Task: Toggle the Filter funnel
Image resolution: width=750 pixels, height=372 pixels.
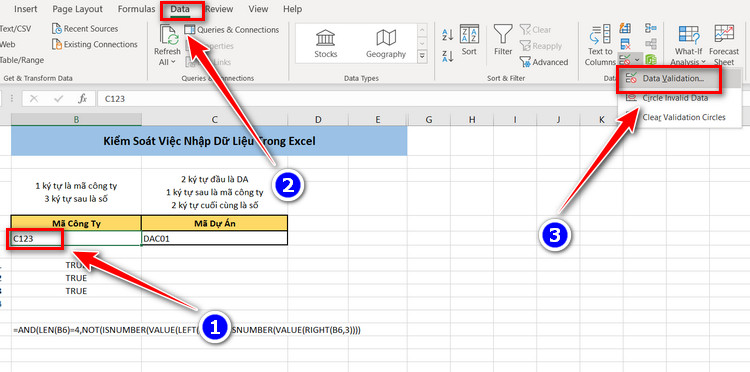Action: click(x=503, y=40)
